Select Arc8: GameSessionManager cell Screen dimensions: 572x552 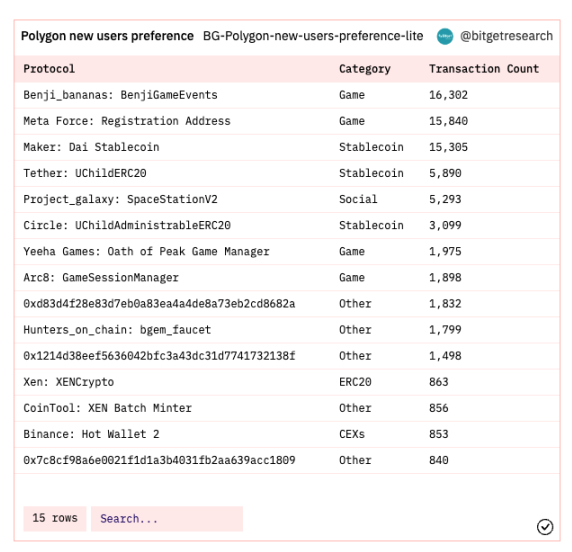coord(101,278)
